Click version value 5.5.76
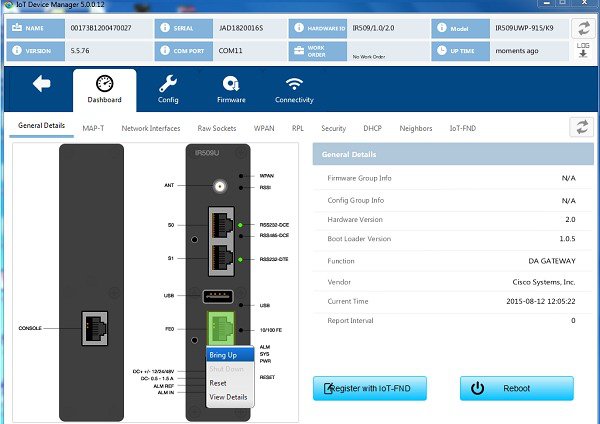The height and width of the screenshot is (424, 600). pos(80,51)
